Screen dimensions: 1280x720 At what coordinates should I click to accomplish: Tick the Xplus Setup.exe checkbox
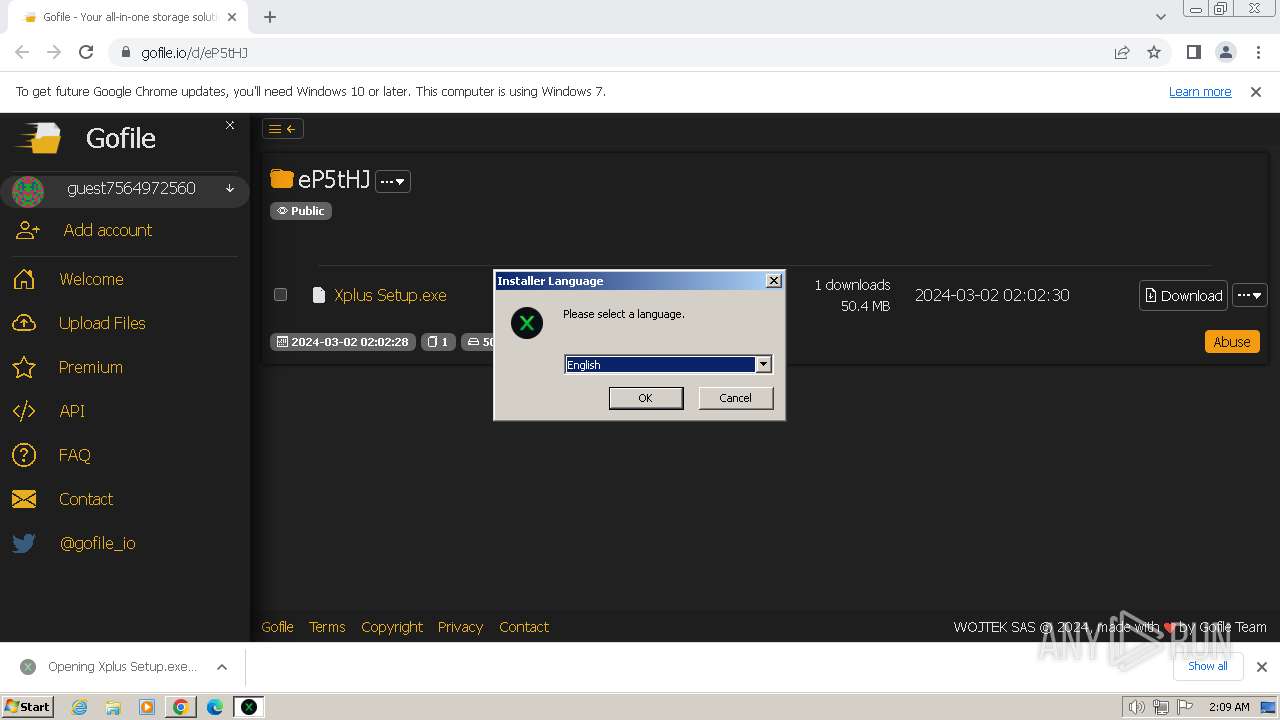click(x=281, y=295)
